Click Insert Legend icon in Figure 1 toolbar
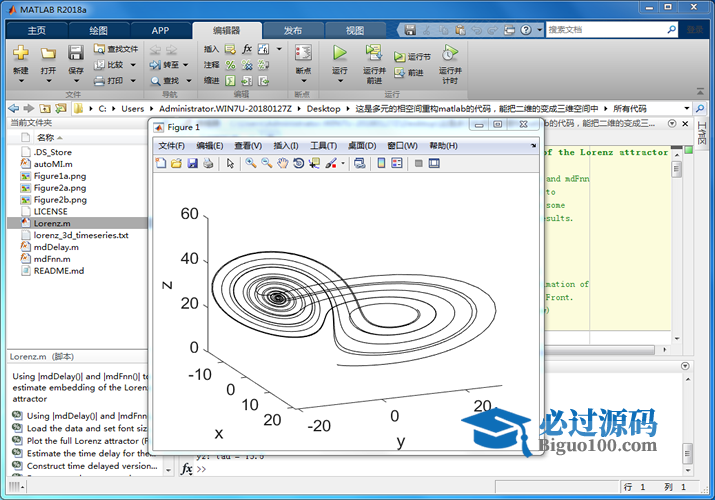This screenshot has height=500, width=715. (397, 163)
